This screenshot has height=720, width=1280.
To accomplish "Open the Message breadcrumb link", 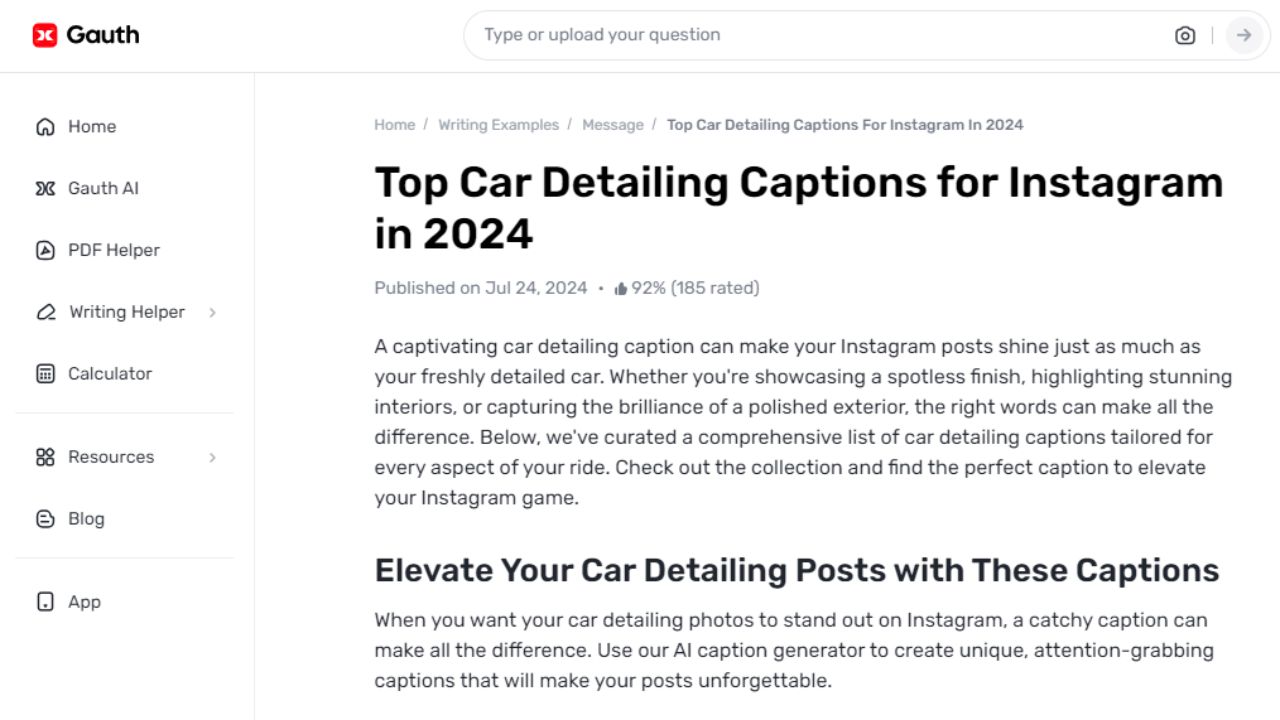I will point(613,124).
